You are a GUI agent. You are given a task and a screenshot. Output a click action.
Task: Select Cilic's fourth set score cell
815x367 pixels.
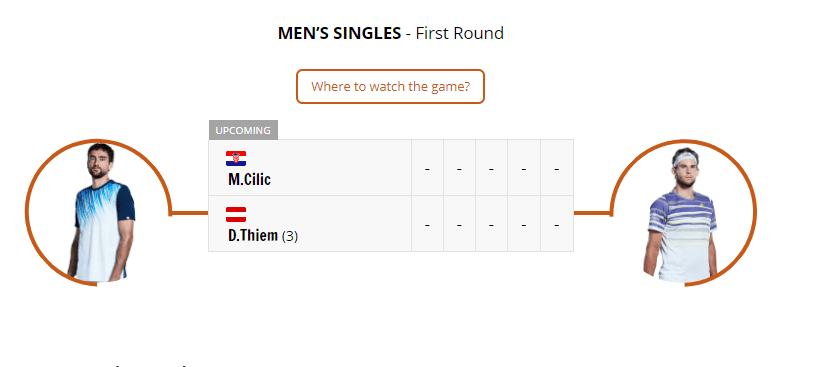point(524,168)
